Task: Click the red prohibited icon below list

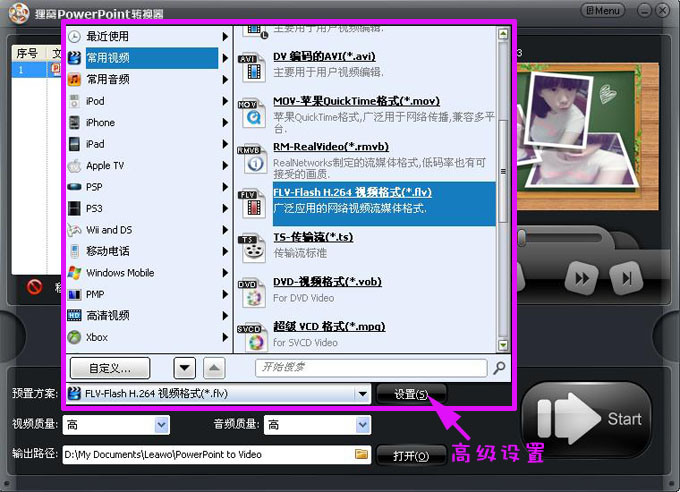Action: (34, 287)
